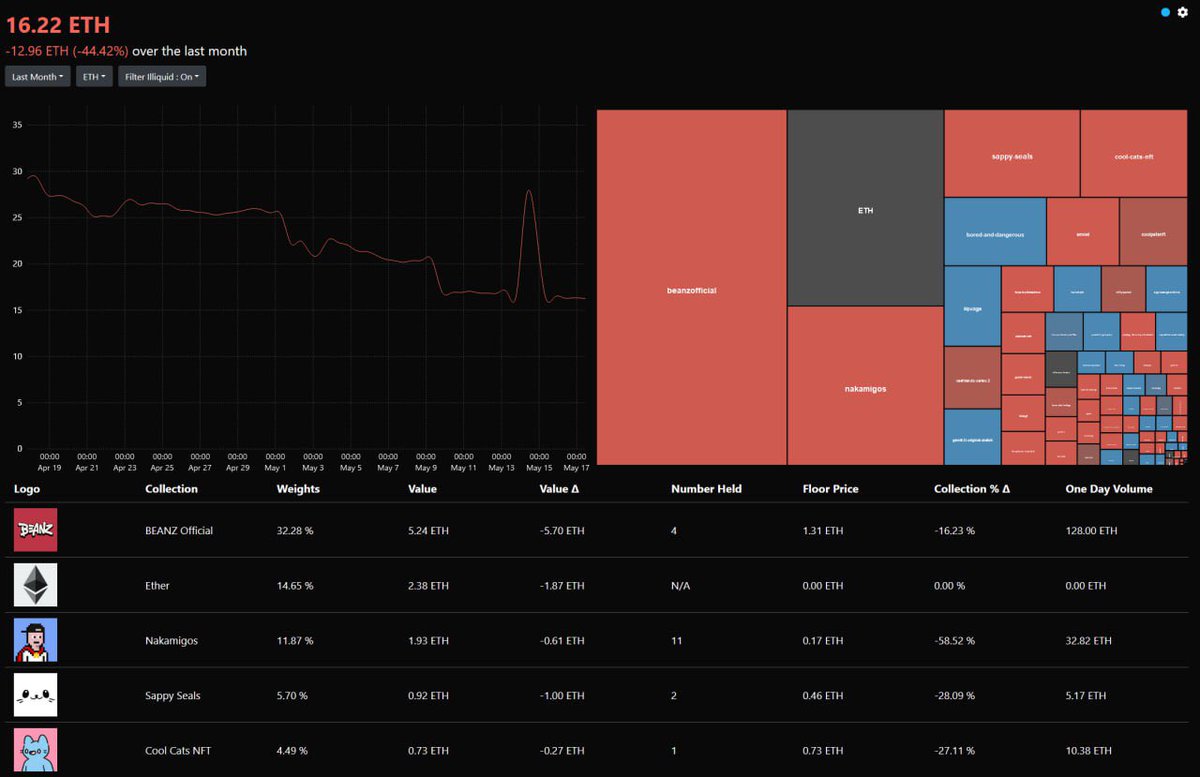
Task: Click the Sappy Seals collection name
Action: [172, 695]
